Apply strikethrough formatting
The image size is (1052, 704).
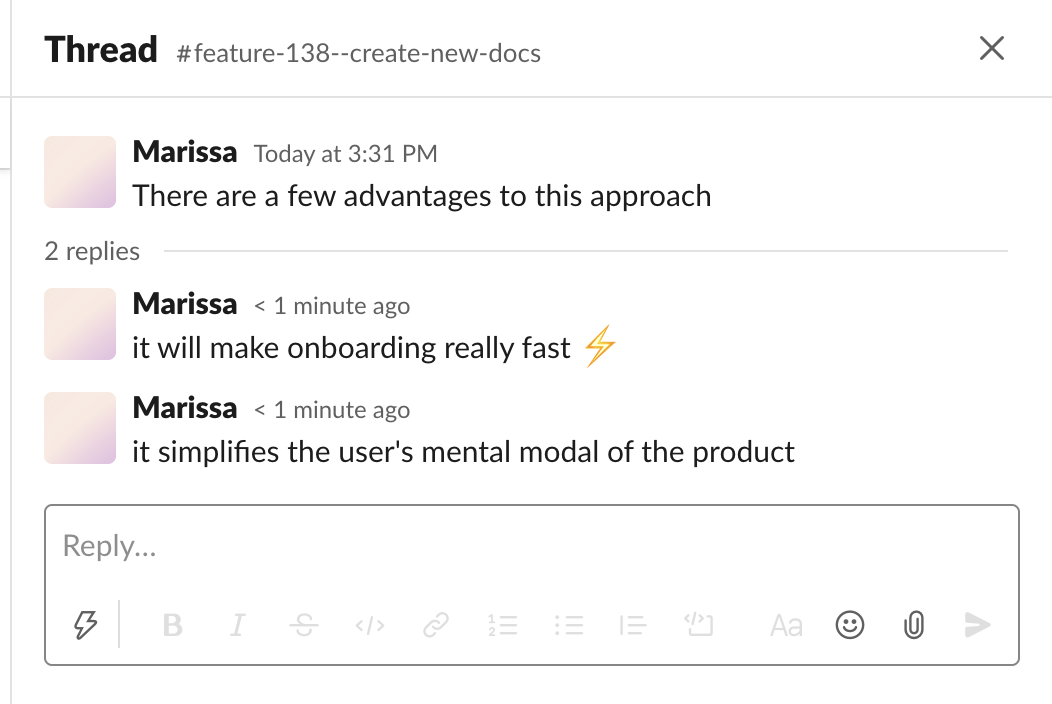[304, 625]
